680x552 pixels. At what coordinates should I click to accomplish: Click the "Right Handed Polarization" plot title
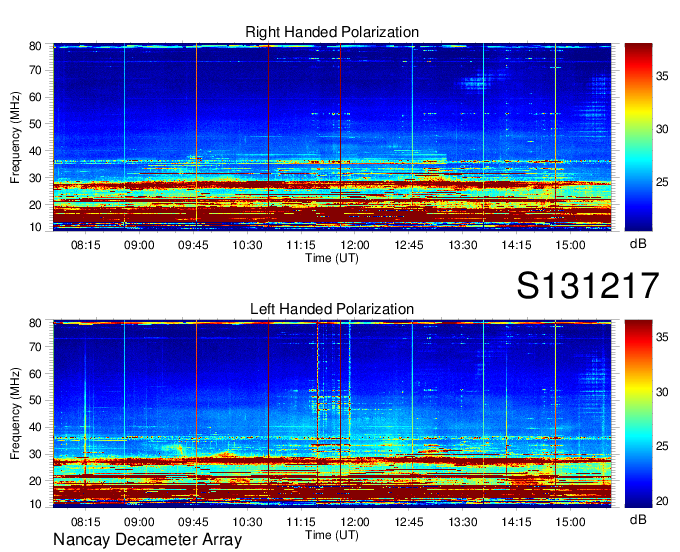point(332,32)
